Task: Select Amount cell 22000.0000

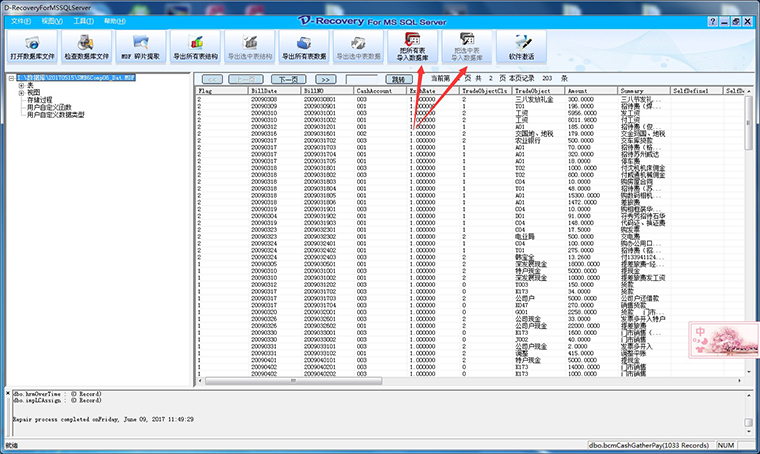Action: pos(584,326)
